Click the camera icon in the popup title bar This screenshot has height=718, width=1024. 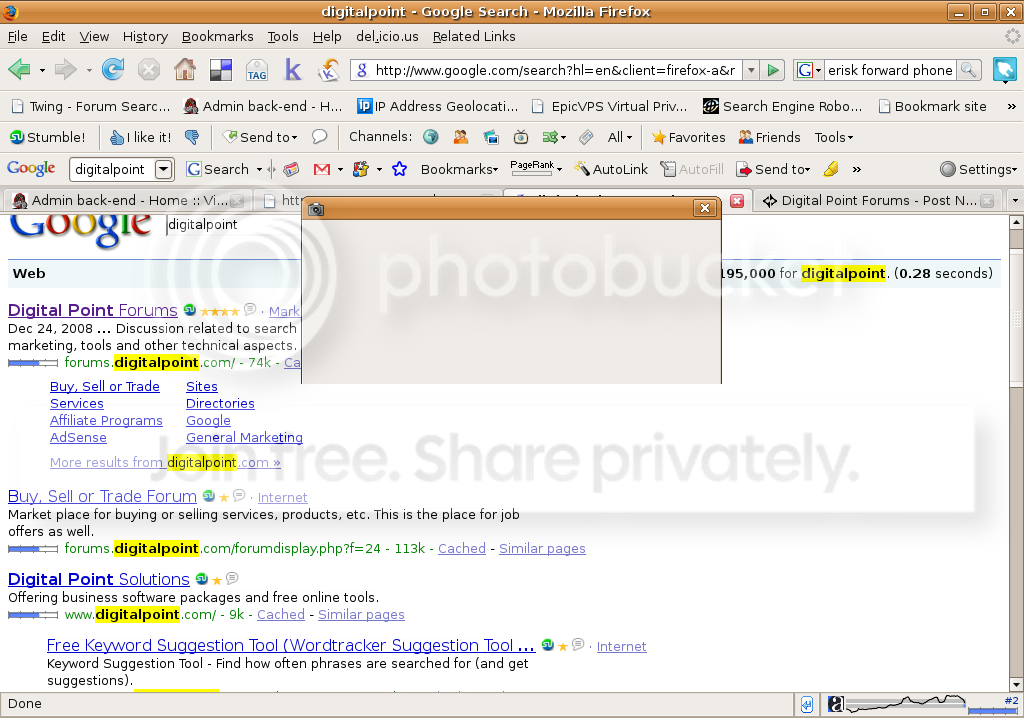(316, 209)
